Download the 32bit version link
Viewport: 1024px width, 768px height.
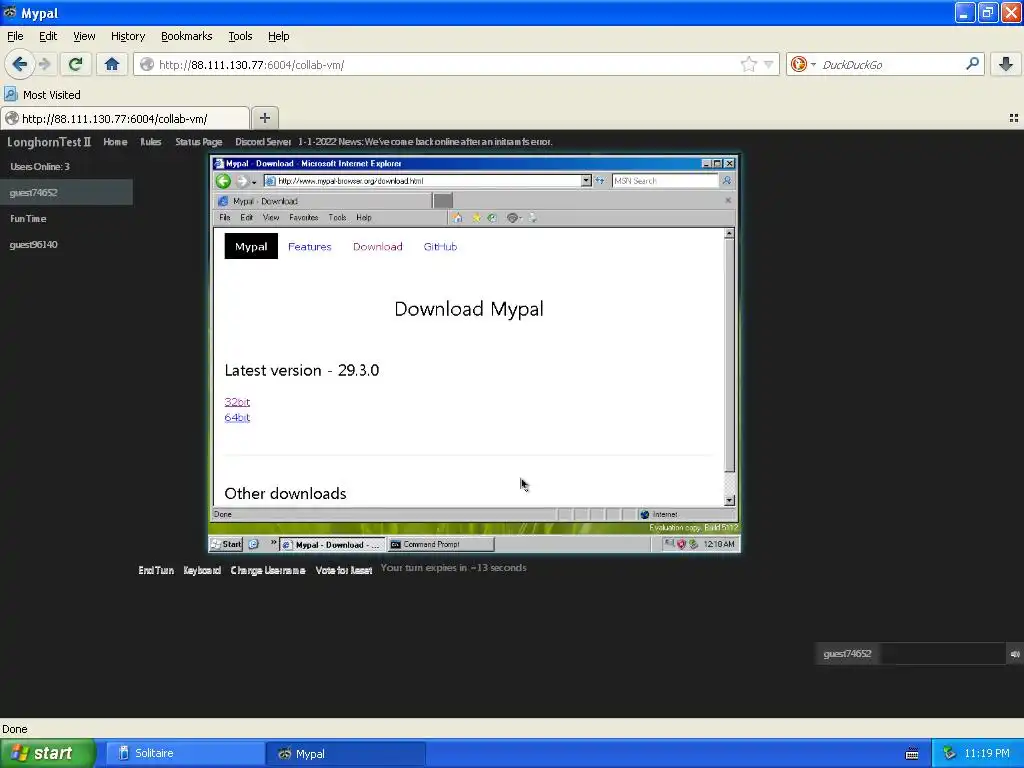[x=237, y=402]
